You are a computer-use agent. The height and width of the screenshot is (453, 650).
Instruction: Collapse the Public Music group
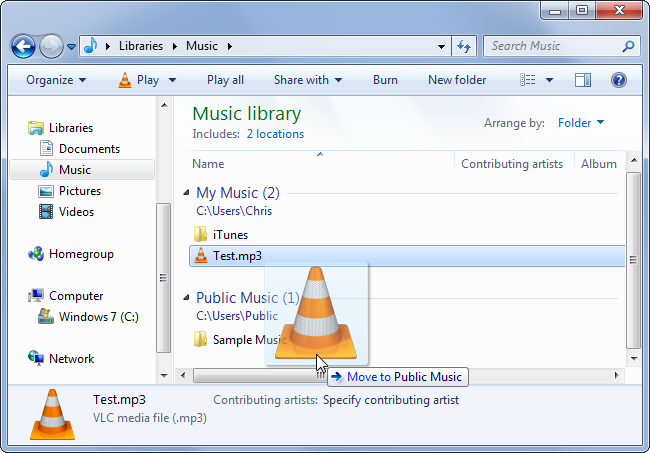coord(187,297)
